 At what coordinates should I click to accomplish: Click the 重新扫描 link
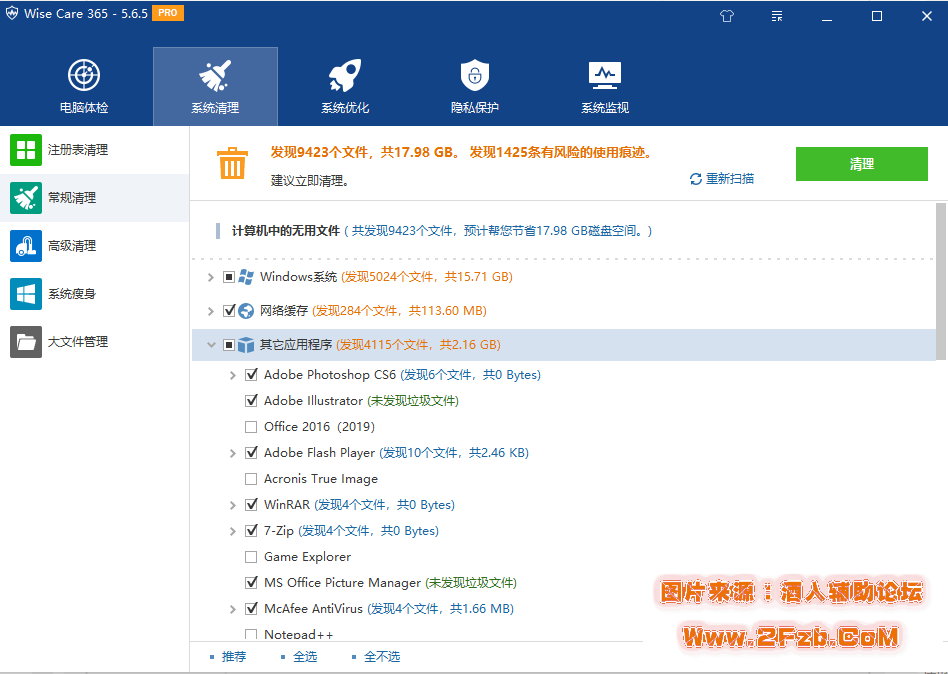(x=730, y=179)
